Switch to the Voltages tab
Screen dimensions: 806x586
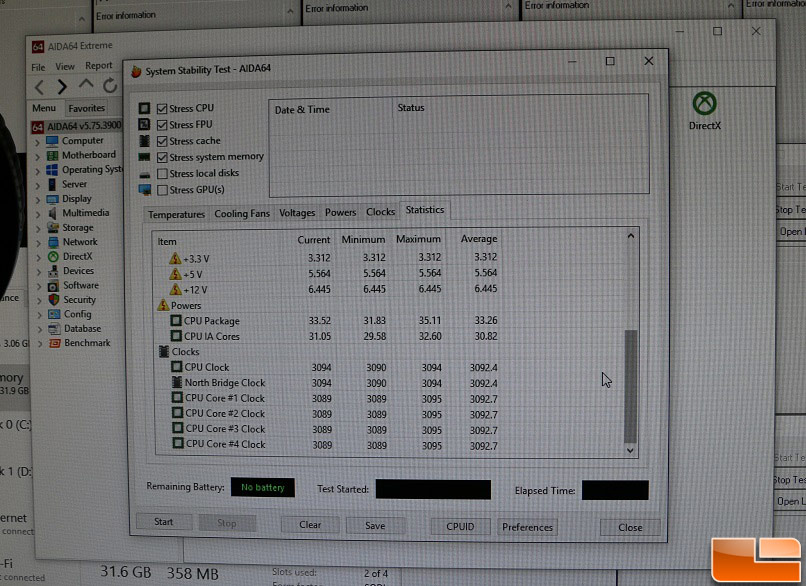(x=297, y=213)
